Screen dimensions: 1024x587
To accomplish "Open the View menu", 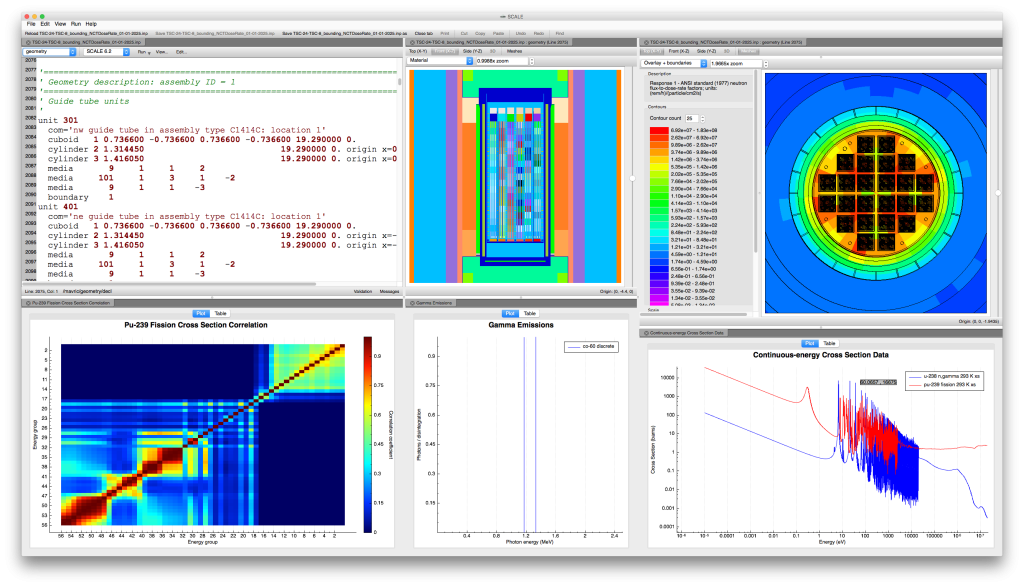I will point(60,24).
